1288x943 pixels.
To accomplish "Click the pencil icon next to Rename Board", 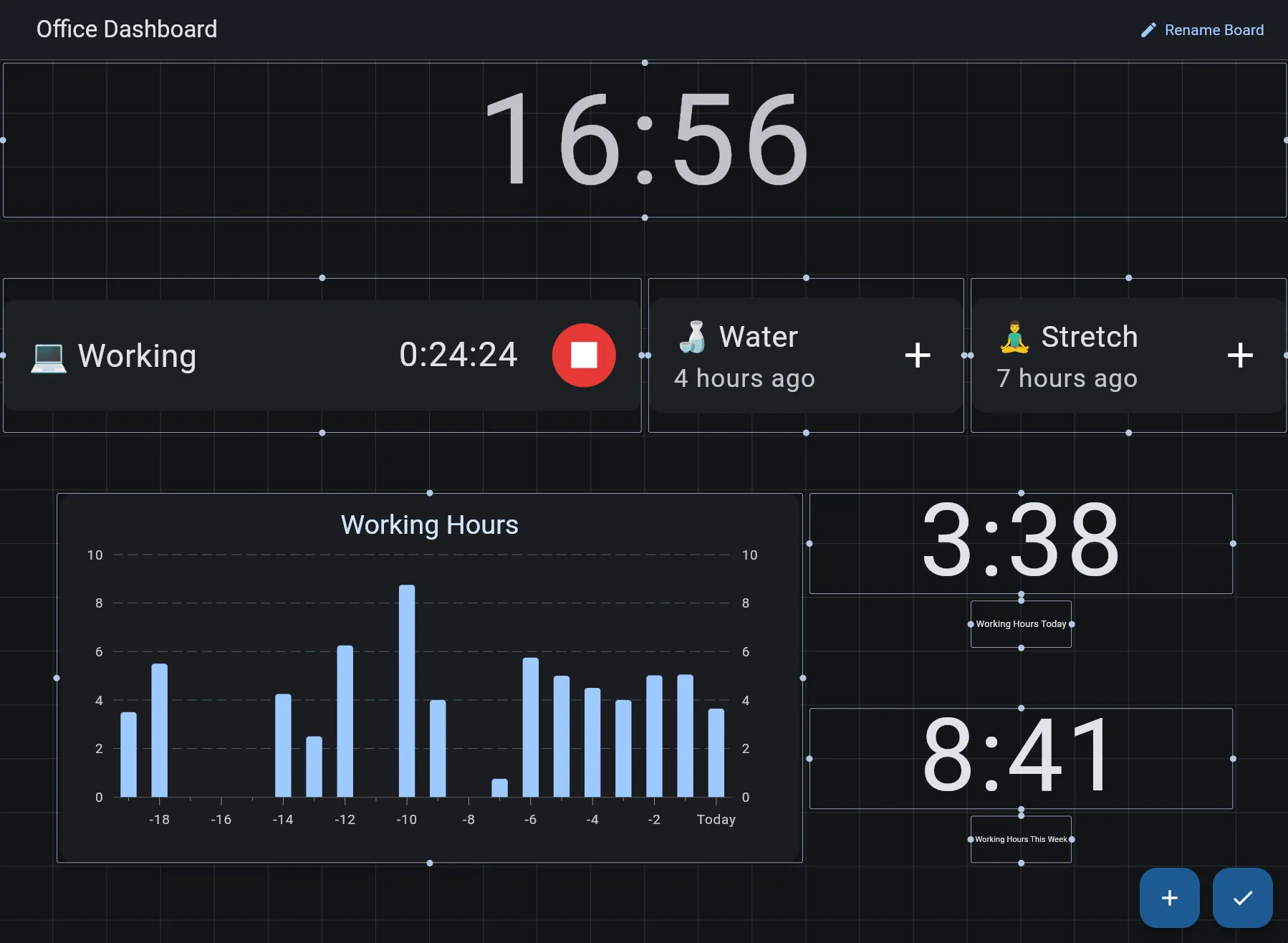I will [1148, 29].
